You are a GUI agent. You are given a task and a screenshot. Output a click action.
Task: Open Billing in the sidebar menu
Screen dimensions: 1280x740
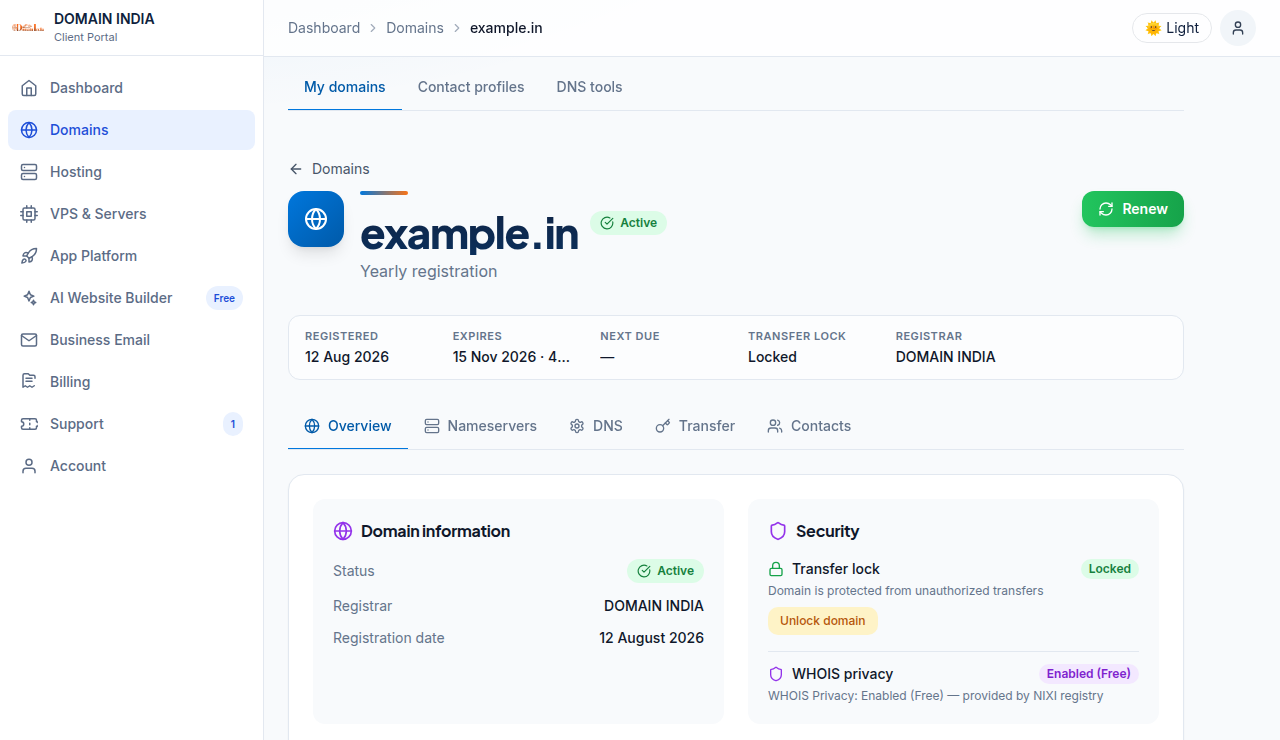coord(131,382)
